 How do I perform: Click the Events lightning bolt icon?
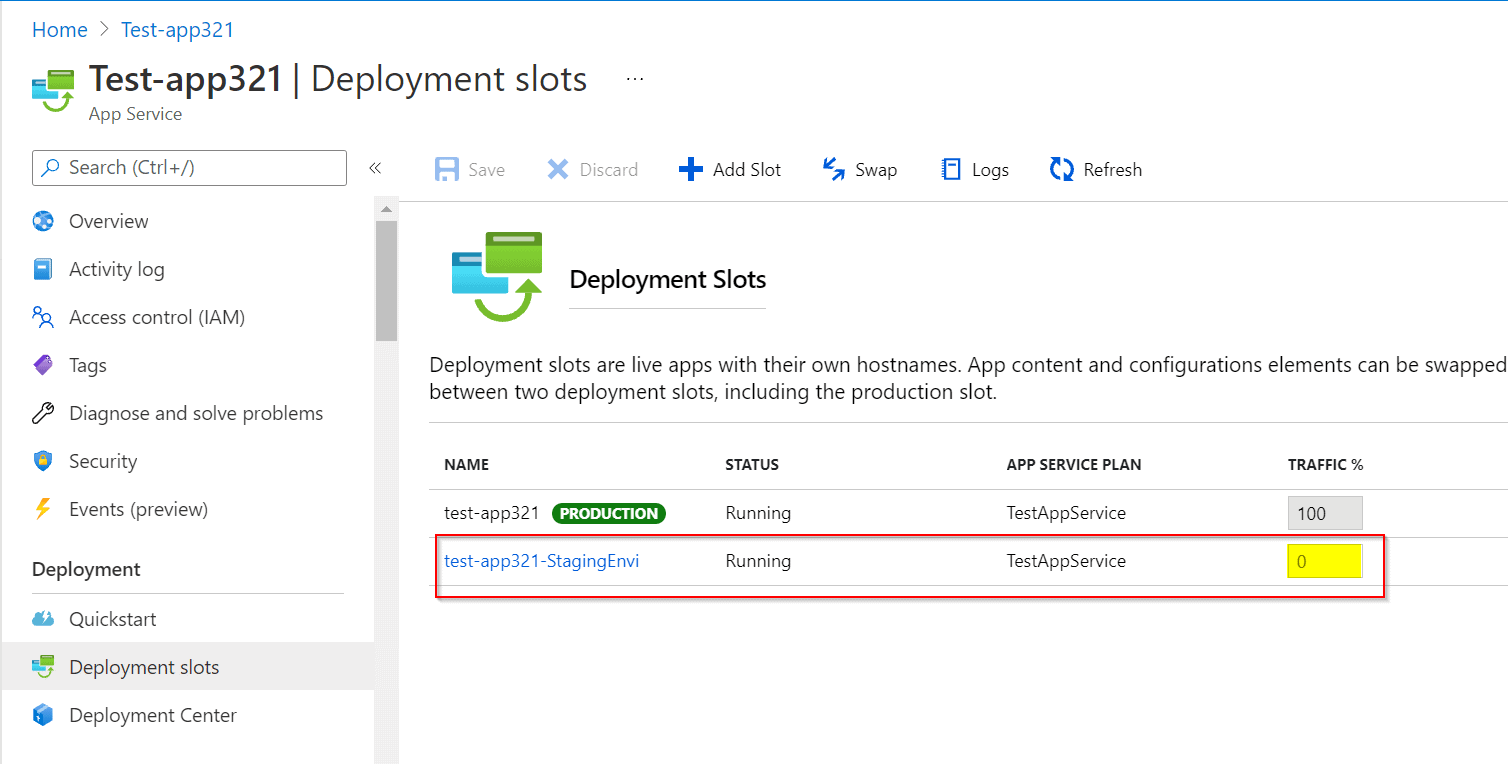click(x=43, y=509)
